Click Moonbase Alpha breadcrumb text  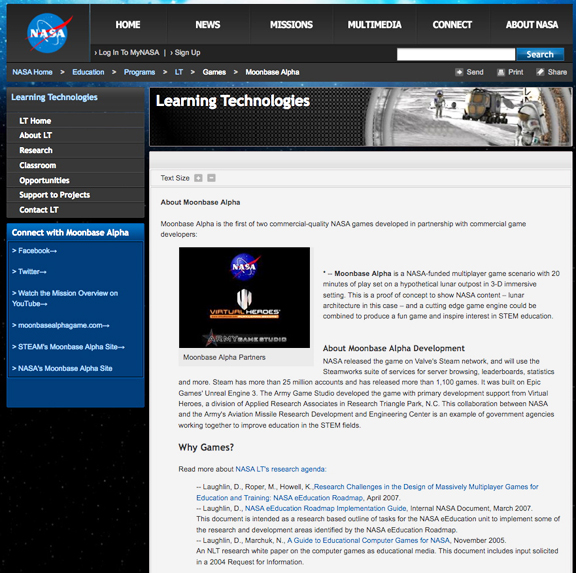pyautogui.click(x=272, y=72)
